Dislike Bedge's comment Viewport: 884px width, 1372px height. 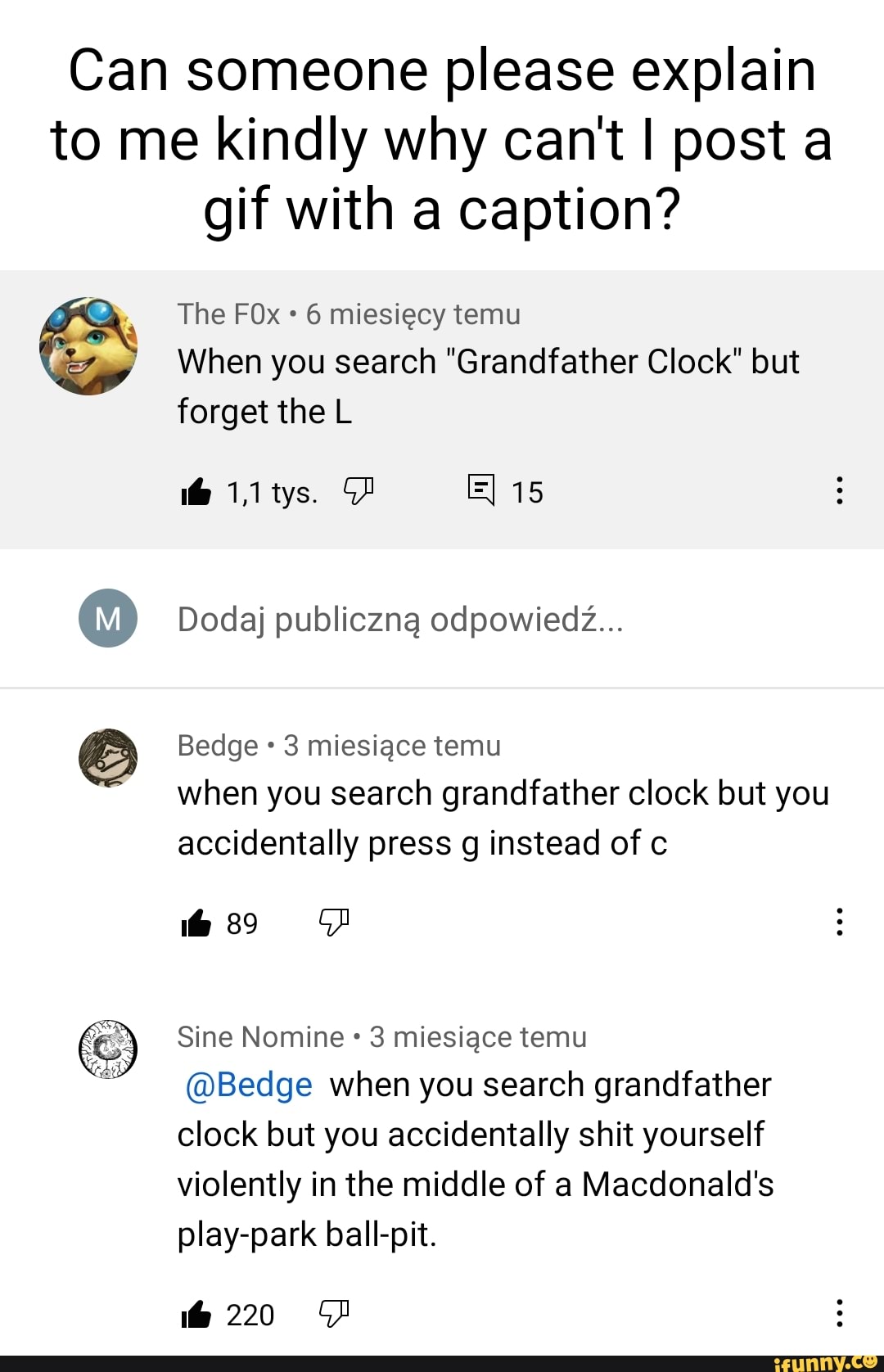point(334,923)
